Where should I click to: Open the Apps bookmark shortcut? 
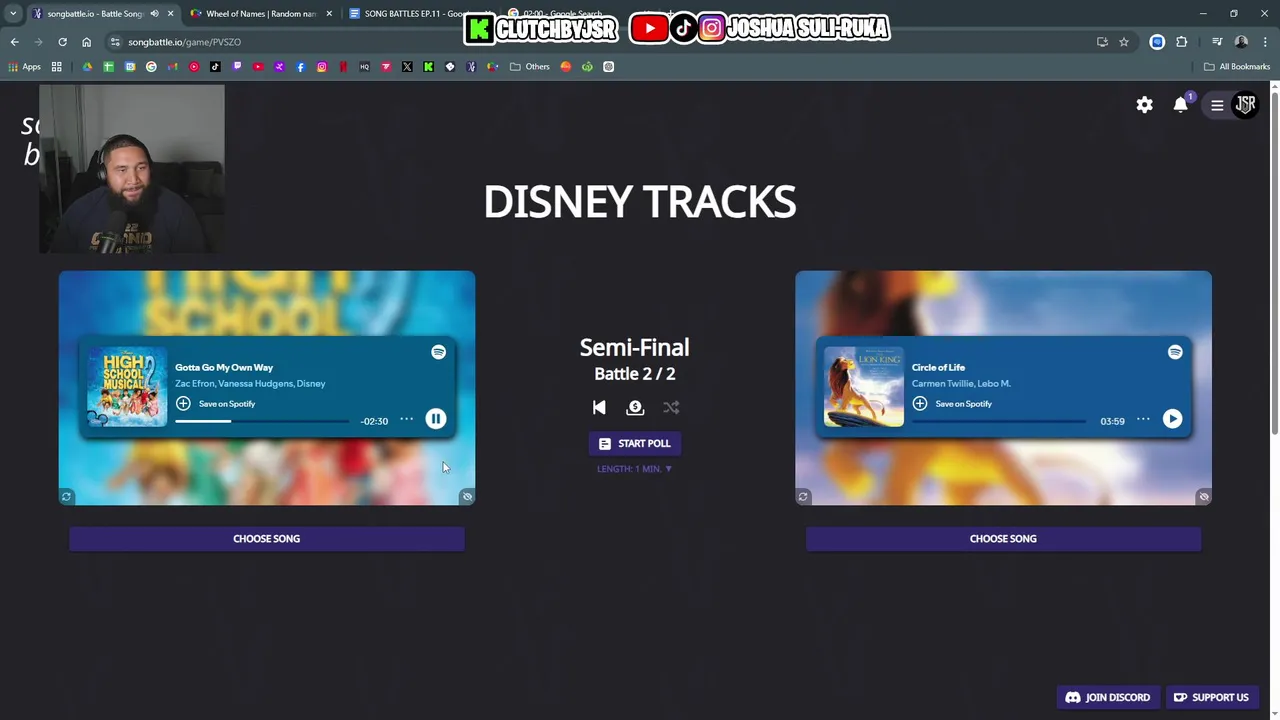point(25,67)
